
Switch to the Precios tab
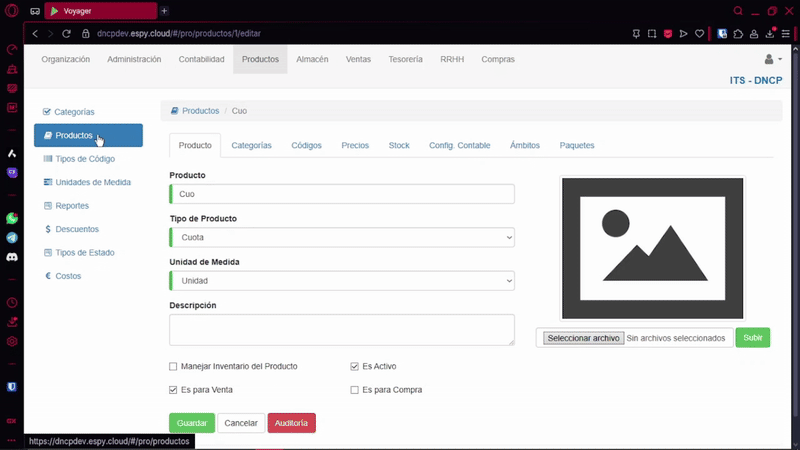point(355,146)
